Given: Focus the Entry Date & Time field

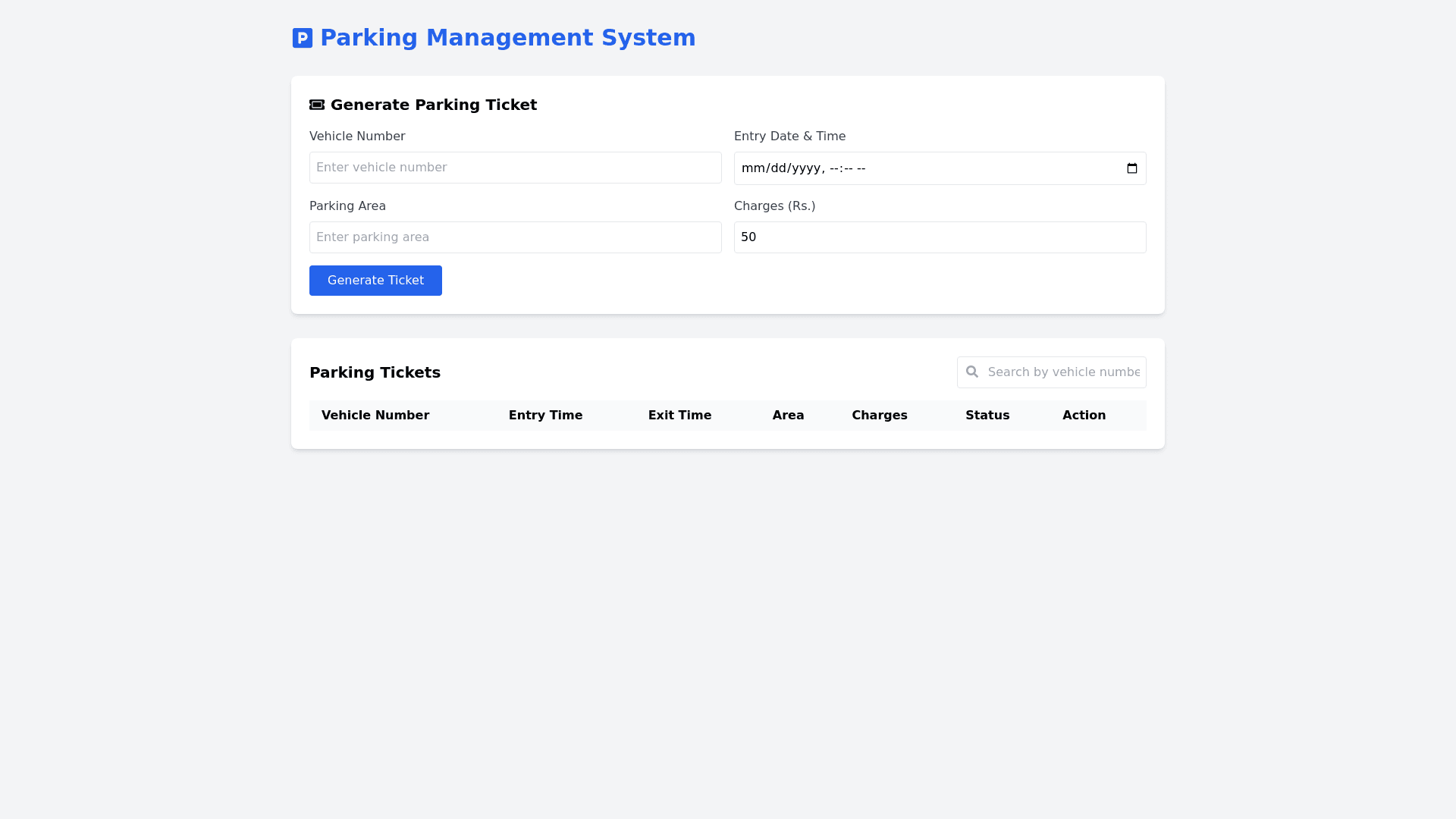Looking at the screenshot, I should coord(910,168).
